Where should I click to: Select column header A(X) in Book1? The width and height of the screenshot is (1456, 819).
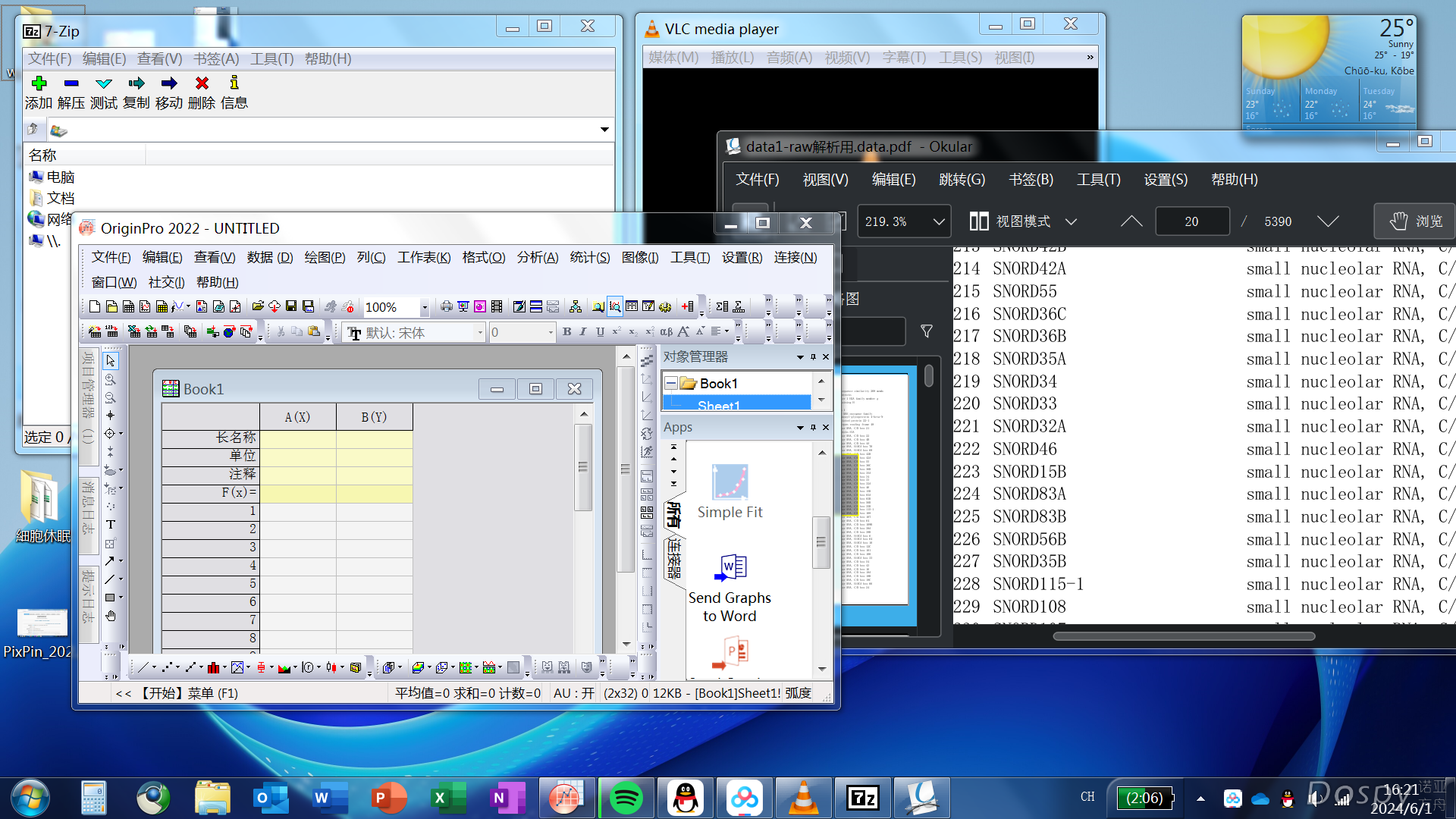(297, 417)
